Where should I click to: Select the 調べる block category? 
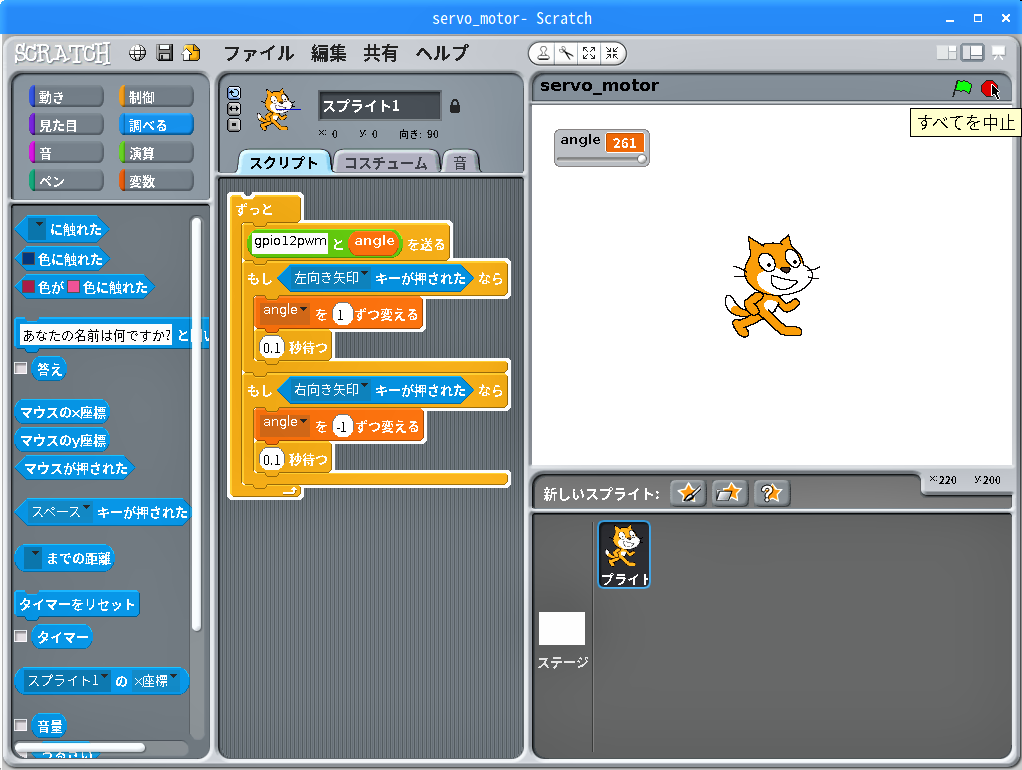coord(156,125)
